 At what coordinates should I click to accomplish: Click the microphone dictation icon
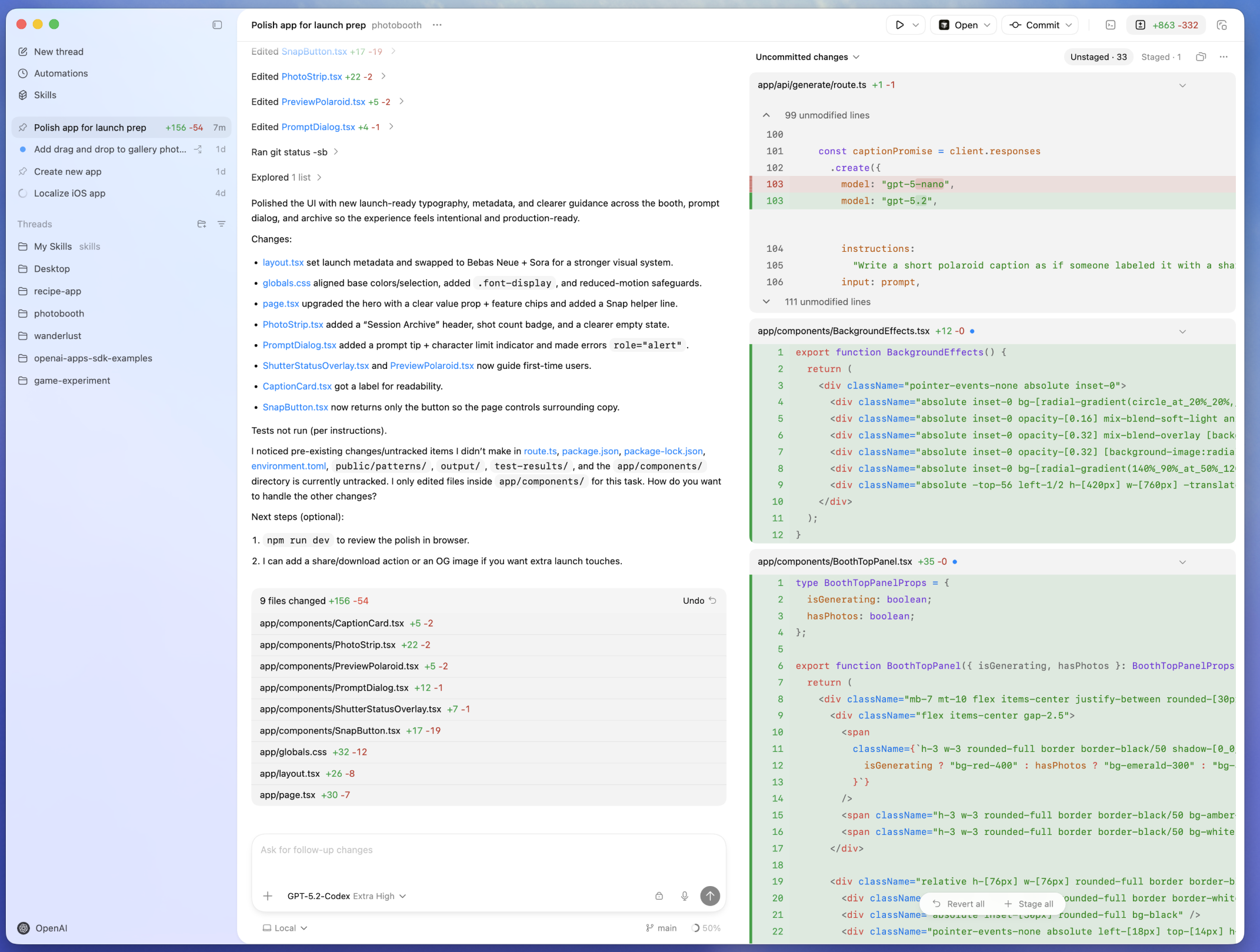tap(685, 896)
